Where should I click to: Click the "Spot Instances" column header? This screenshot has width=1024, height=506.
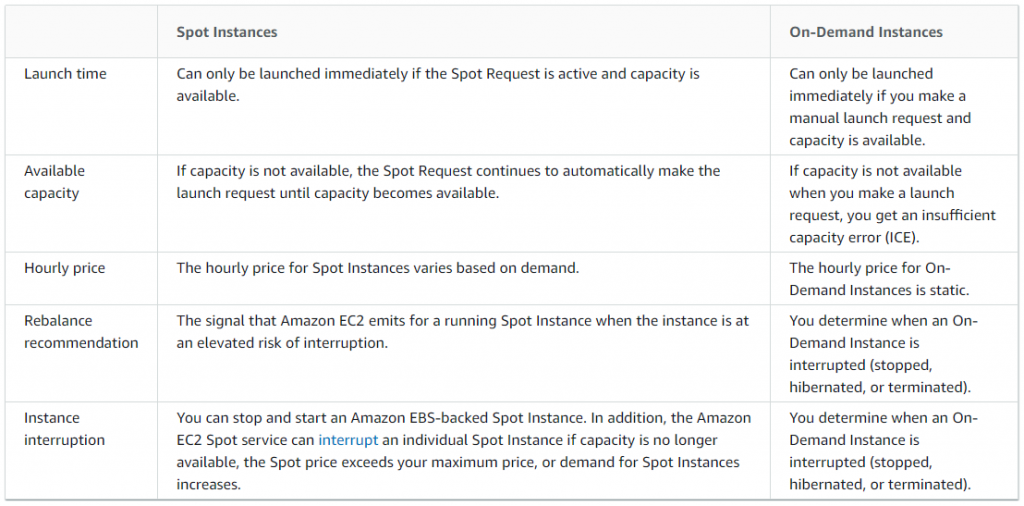click(227, 32)
